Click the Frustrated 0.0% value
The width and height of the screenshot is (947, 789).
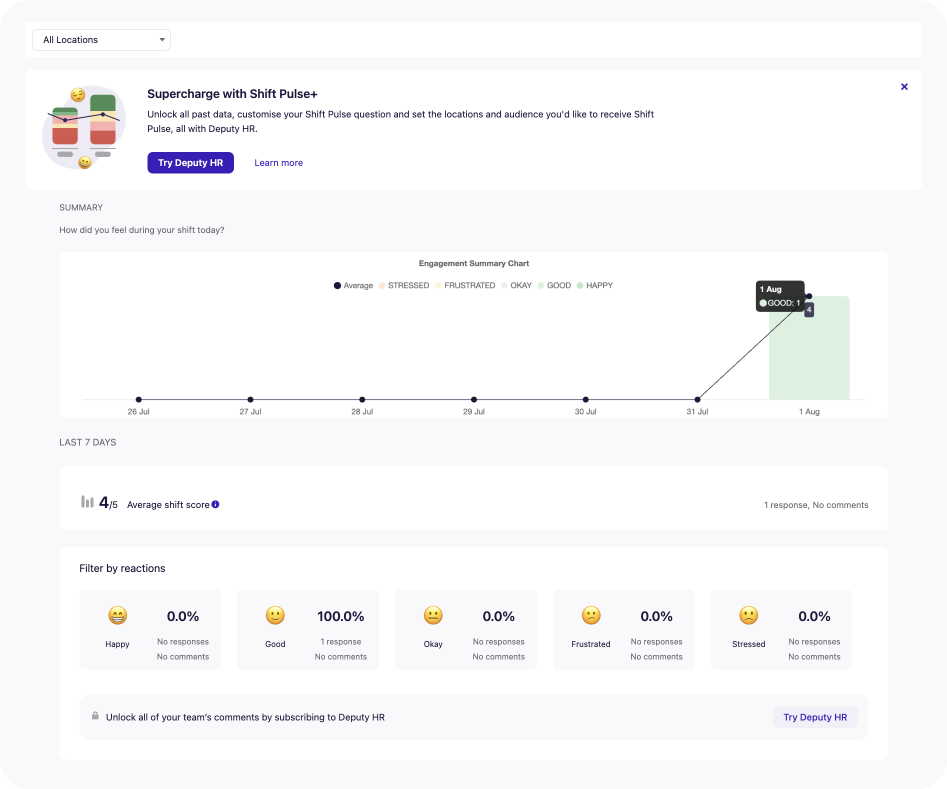(x=656, y=616)
